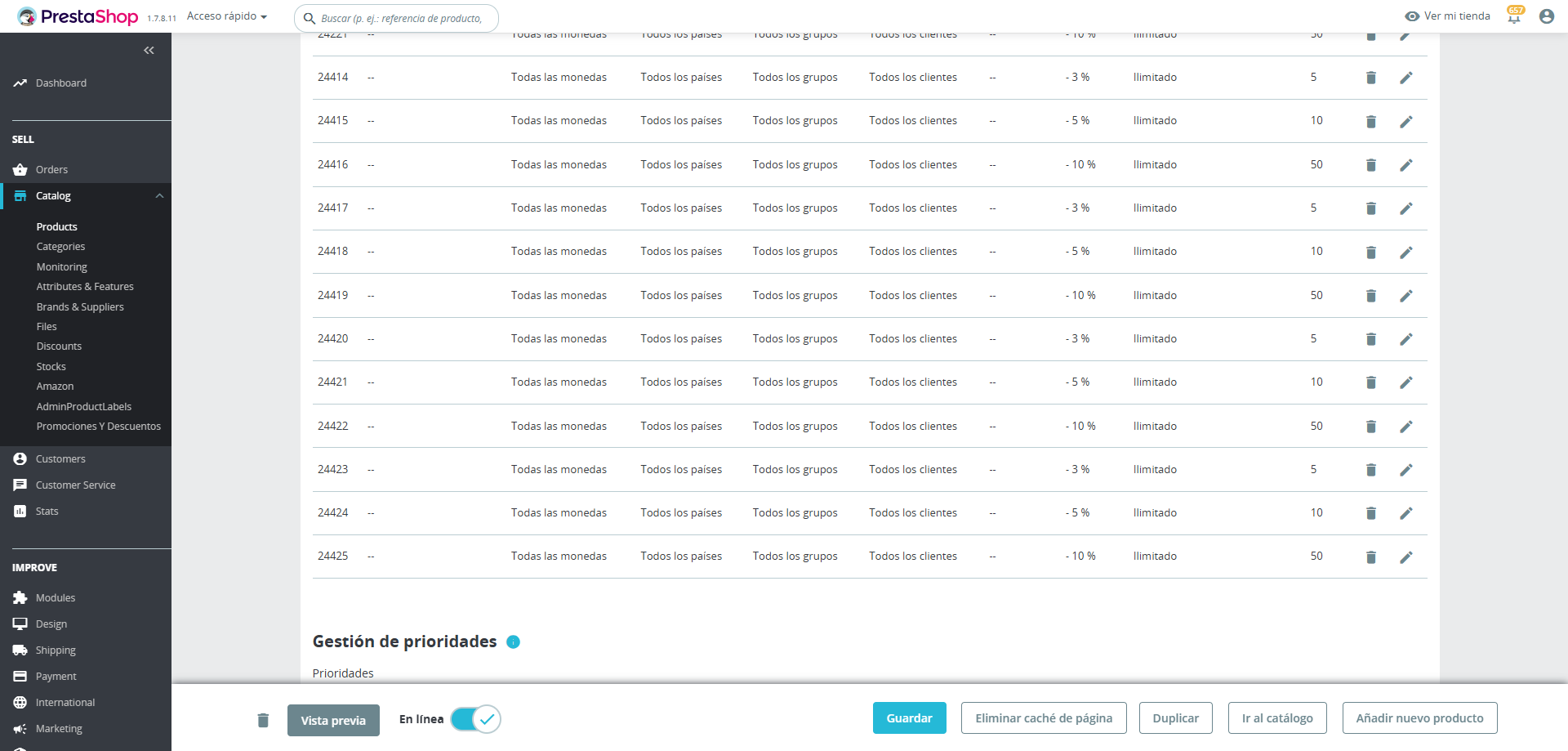The image size is (1568, 751).
Task: Delete specific price rule 24423
Action: [x=1371, y=470]
